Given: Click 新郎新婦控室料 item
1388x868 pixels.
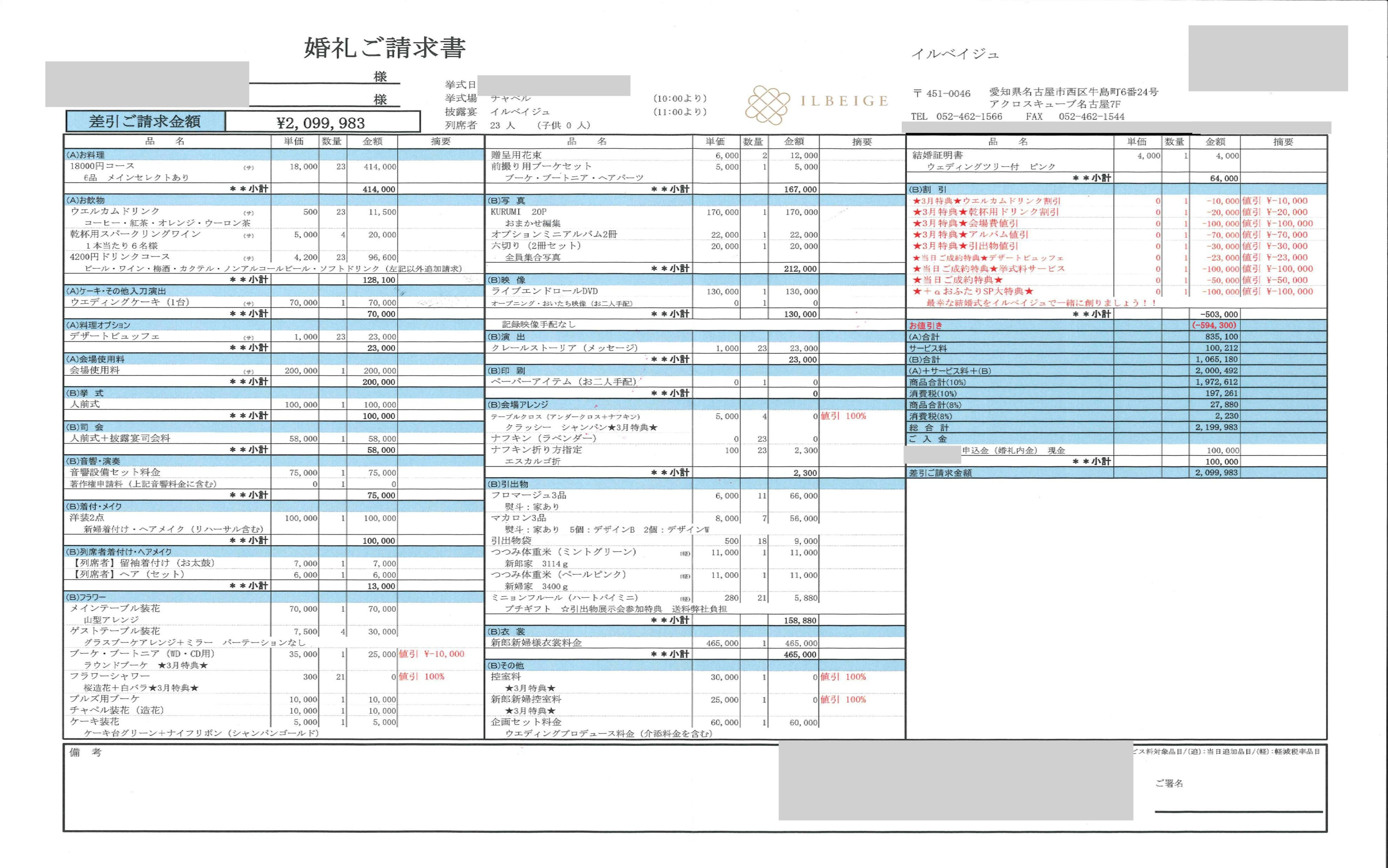Looking at the screenshot, I should (526, 699).
